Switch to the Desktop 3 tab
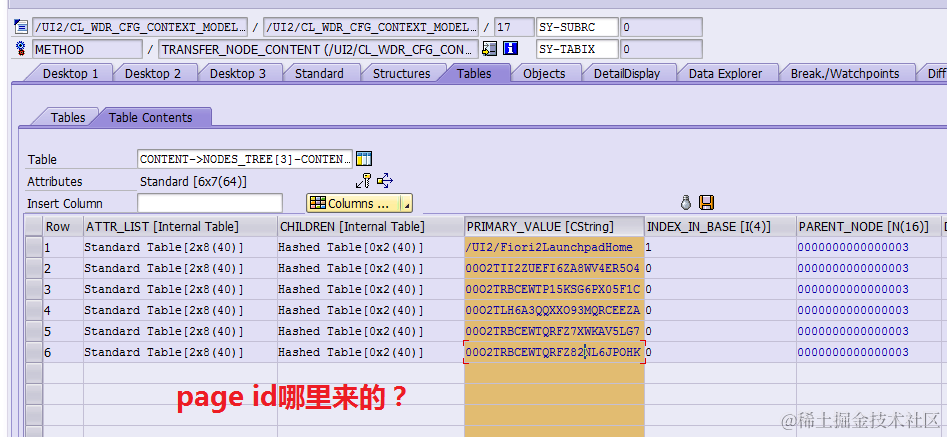 point(237,73)
